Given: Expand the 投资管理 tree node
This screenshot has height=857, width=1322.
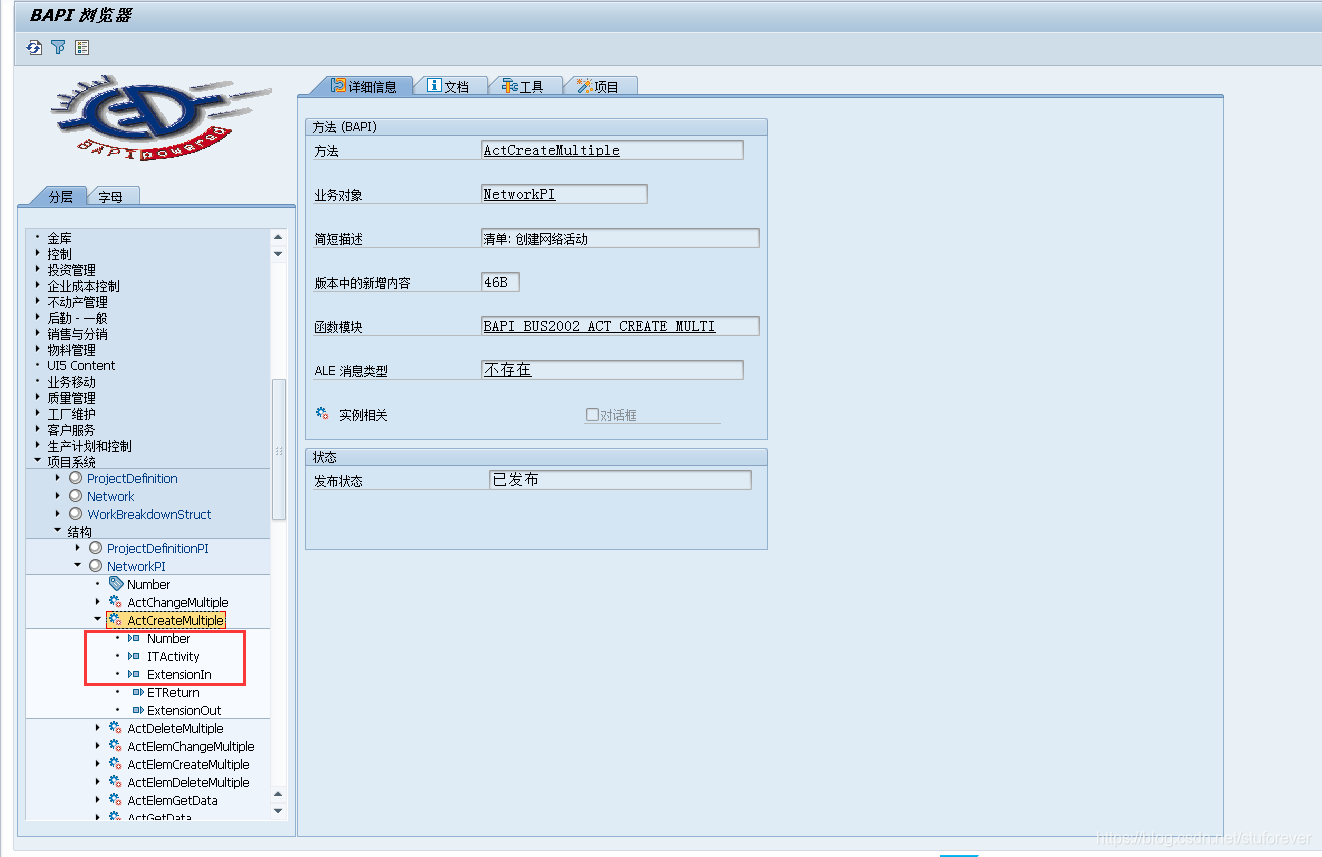Looking at the screenshot, I should click(x=37, y=270).
